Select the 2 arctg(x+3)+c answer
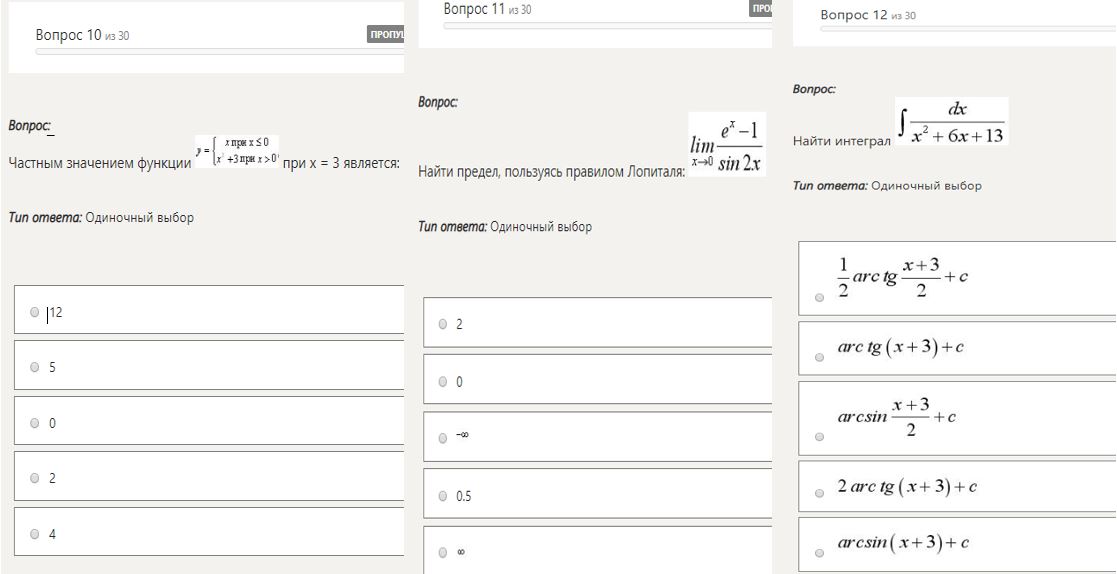 (820, 494)
